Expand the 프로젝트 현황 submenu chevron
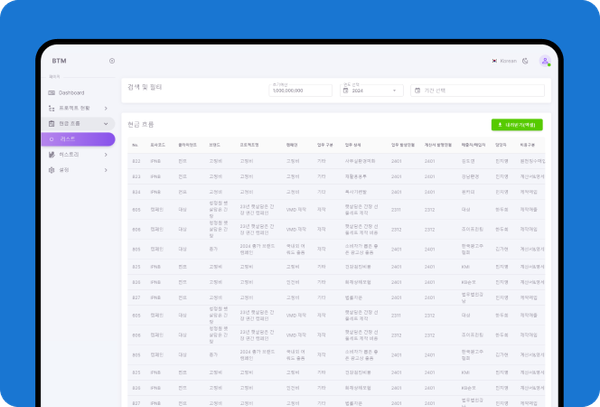 (x=107, y=108)
